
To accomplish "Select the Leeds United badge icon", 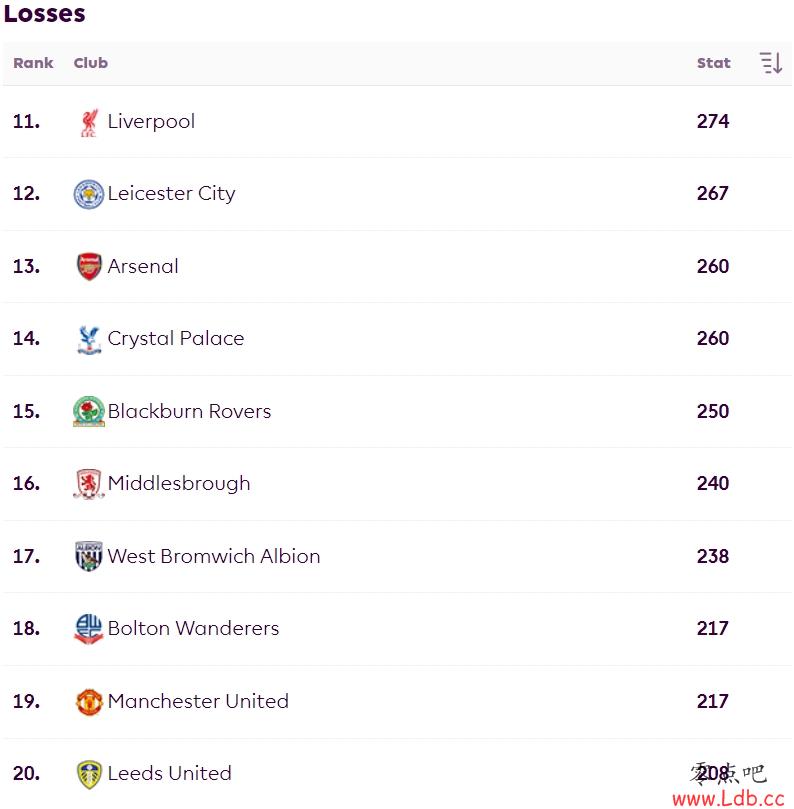I will pyautogui.click(x=89, y=774).
